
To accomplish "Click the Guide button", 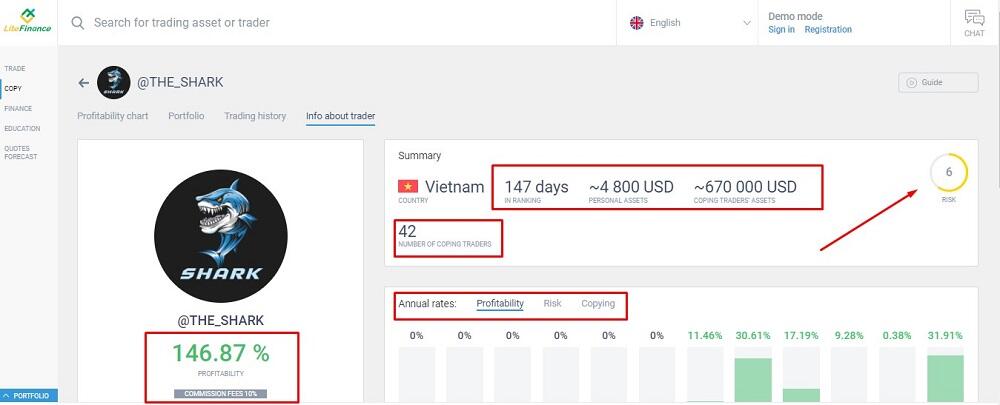I will click(937, 83).
